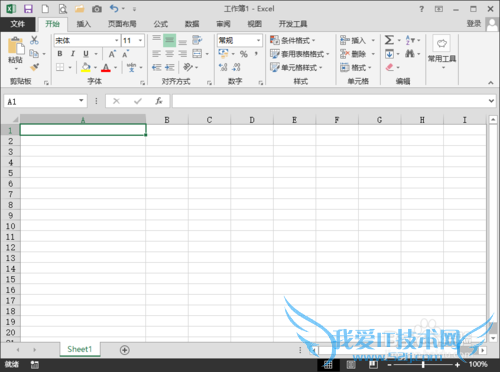
Task: Switch to the 页面布局 Page Layout tab
Action: 122,24
